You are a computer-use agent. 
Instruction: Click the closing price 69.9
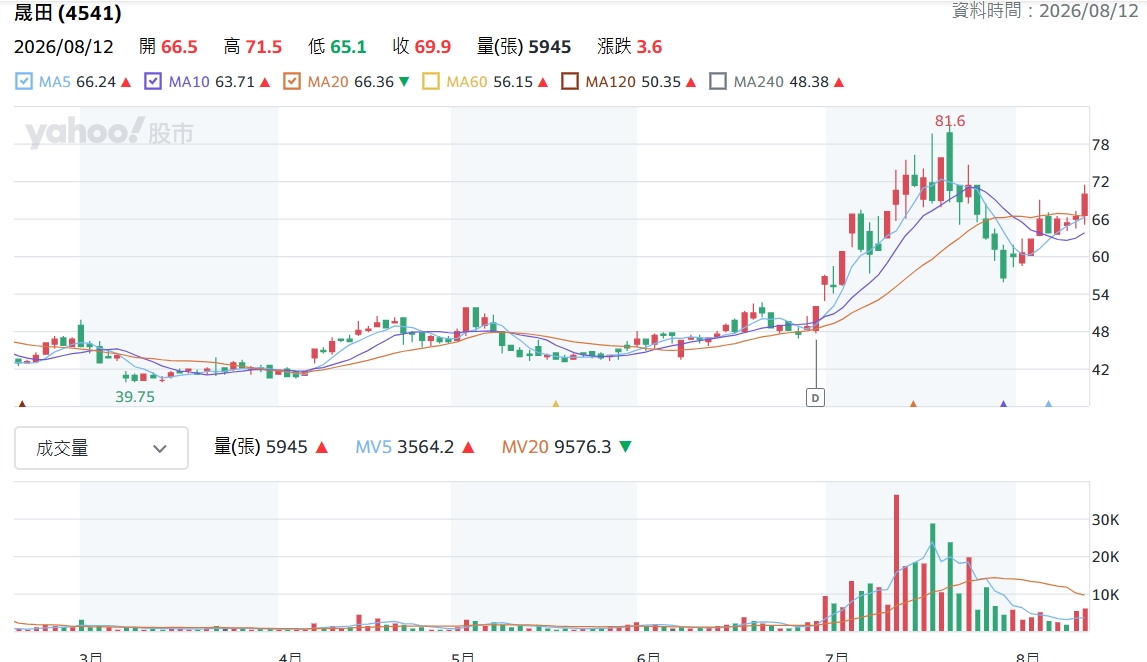tap(433, 47)
